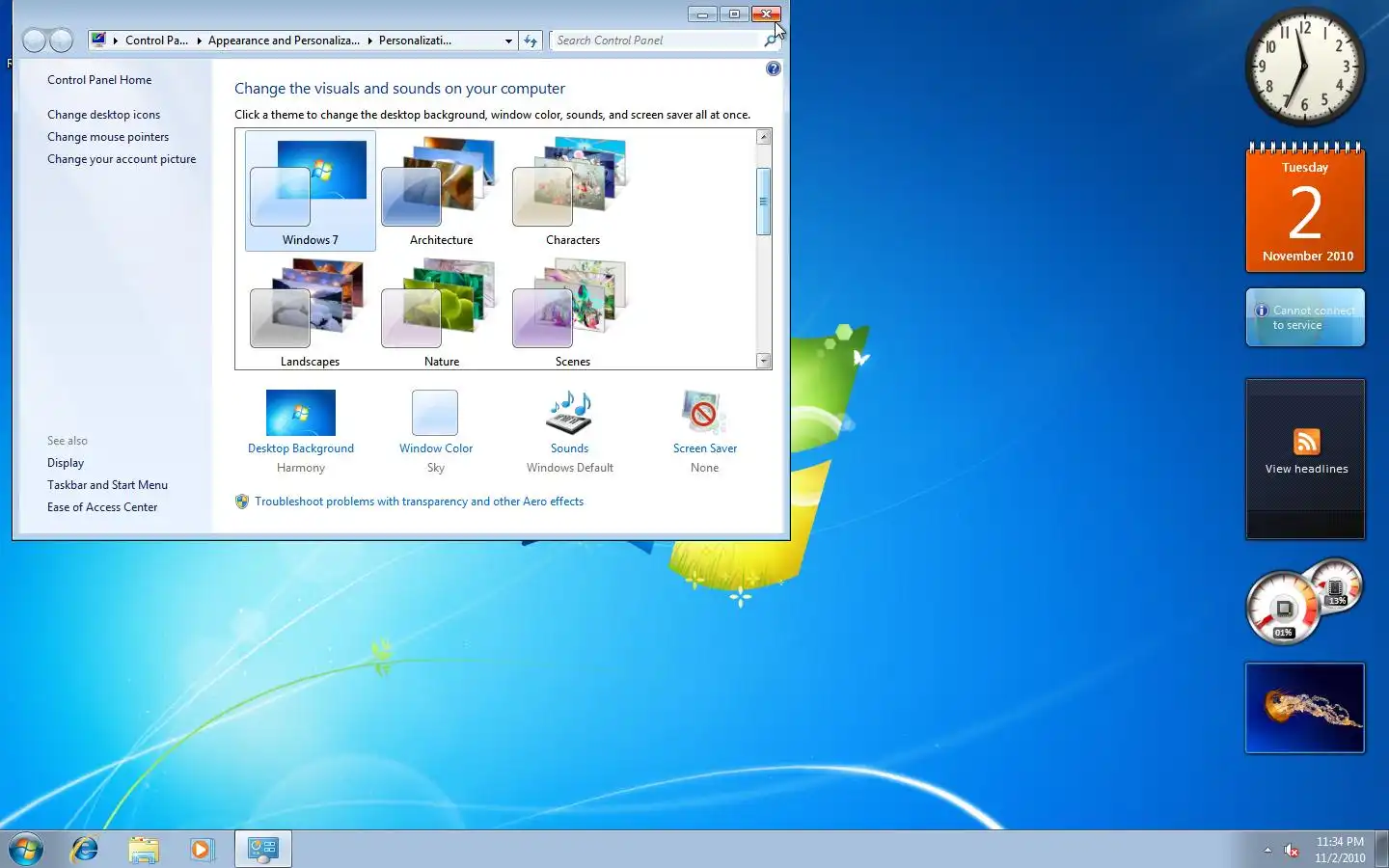Open Change mouse pointers link
Image resolution: width=1389 pixels, height=868 pixels.
[108, 137]
